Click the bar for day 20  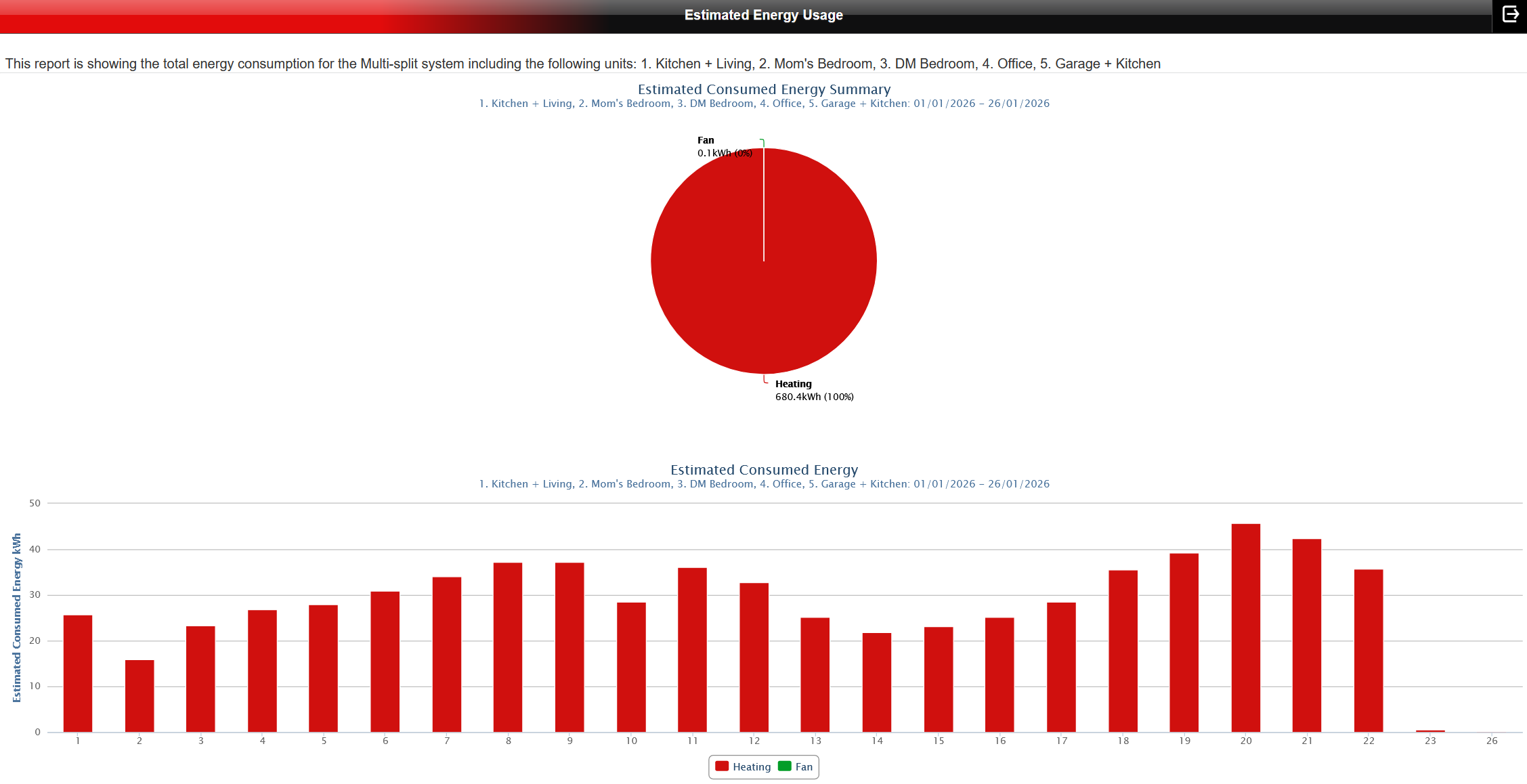[1245, 628]
